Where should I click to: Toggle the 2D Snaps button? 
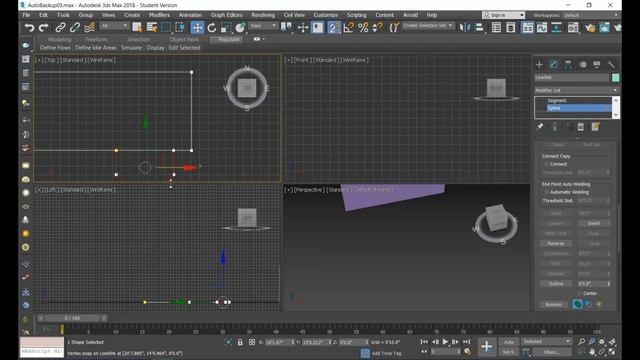pos(333,28)
